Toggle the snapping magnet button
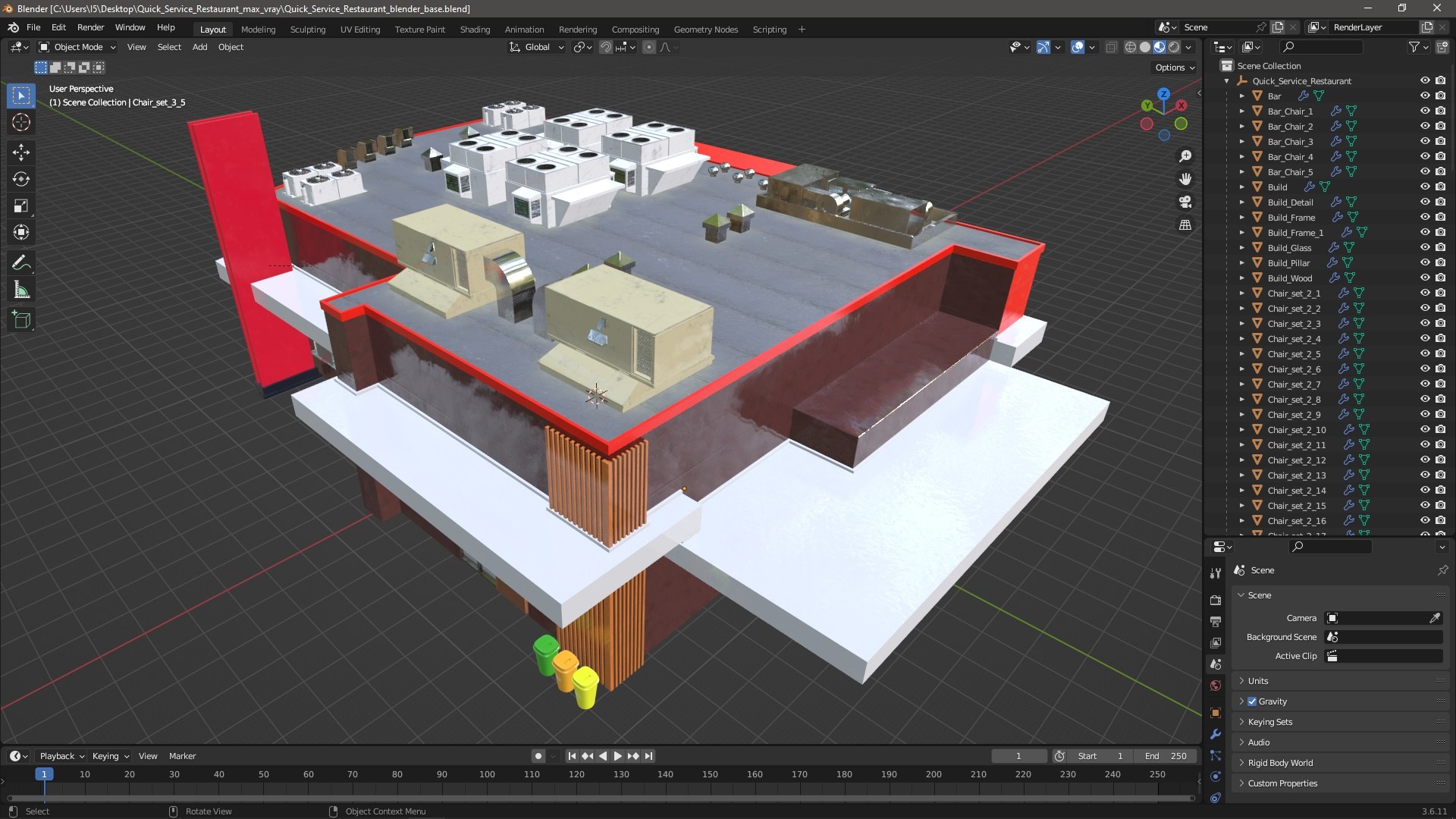The image size is (1456, 819). click(x=605, y=47)
